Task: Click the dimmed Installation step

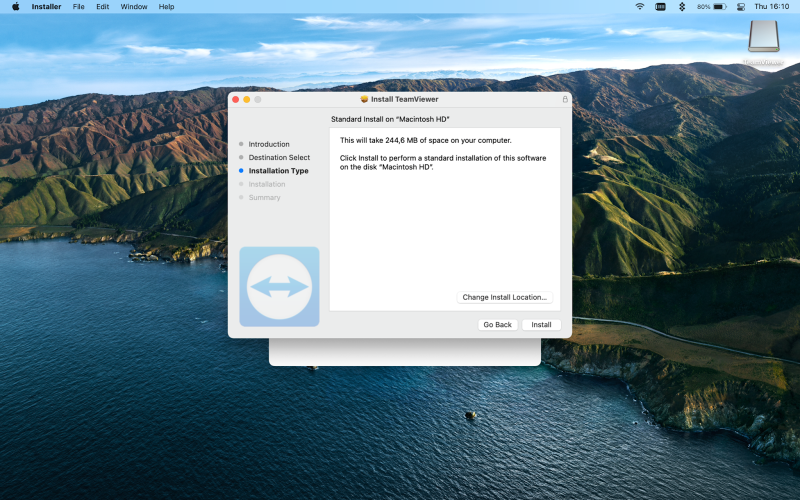Action: (x=267, y=184)
